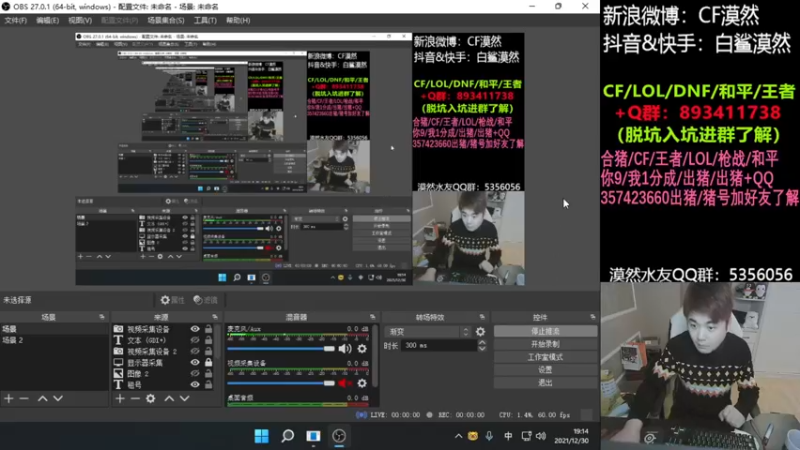Select 场景 2 in the scenes list
The width and height of the screenshot is (800, 450).
pos(54,340)
